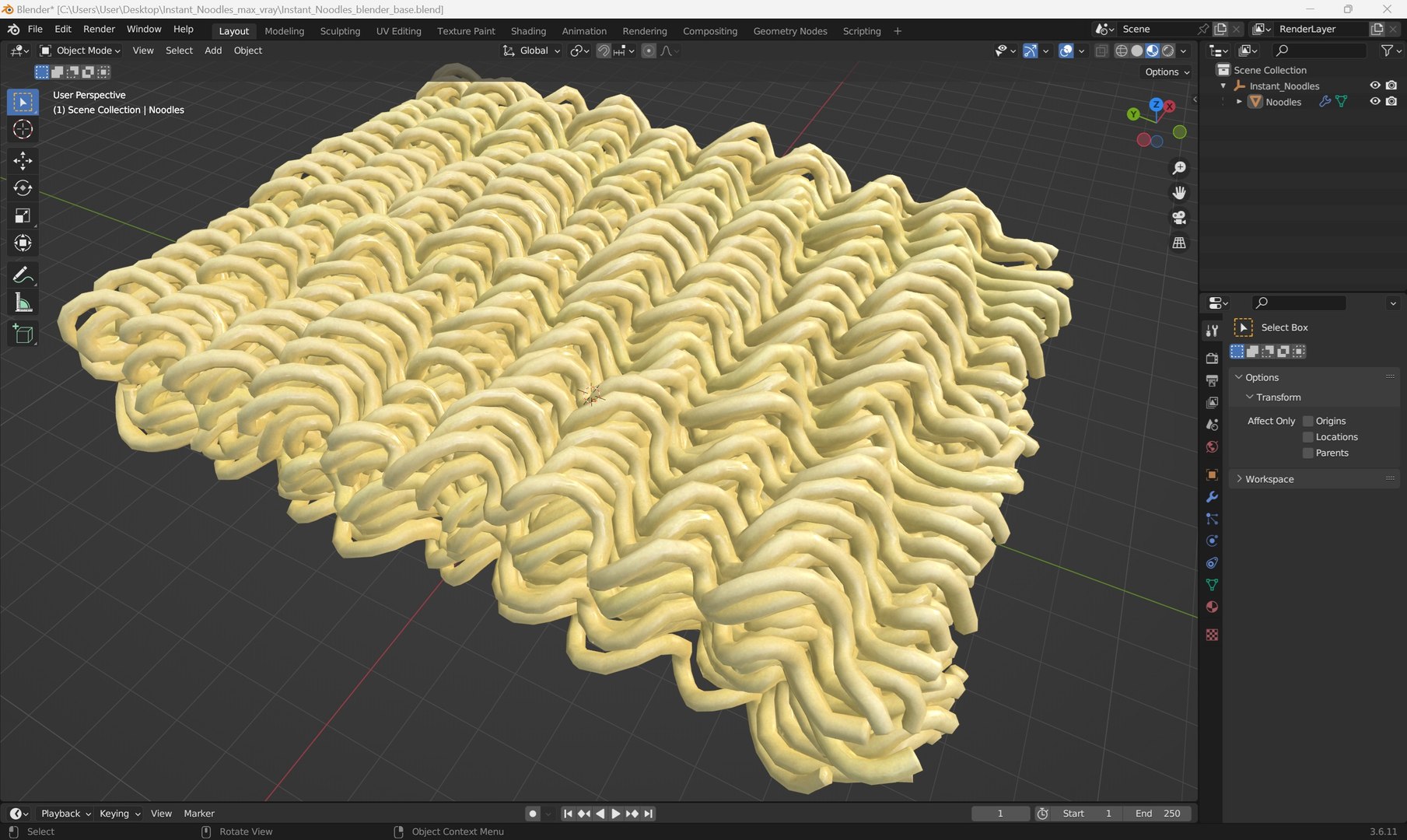Open the Render properties tab
The image size is (1407, 840).
click(1212, 359)
